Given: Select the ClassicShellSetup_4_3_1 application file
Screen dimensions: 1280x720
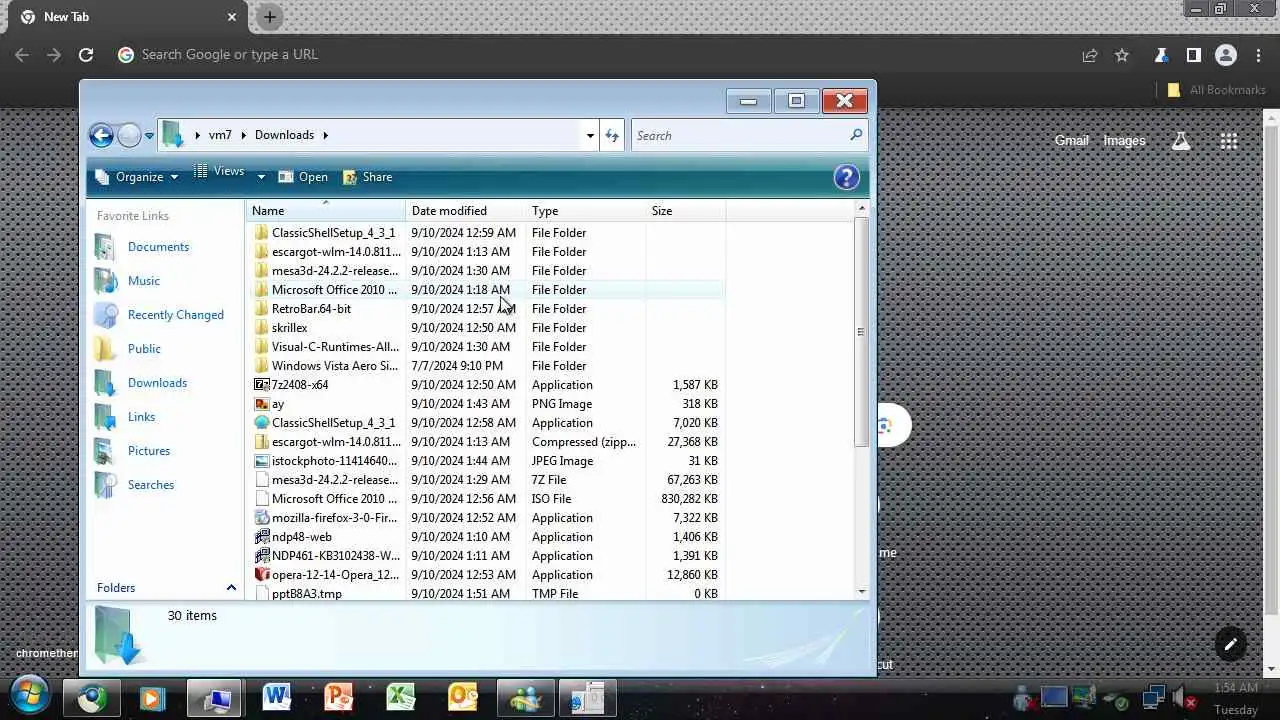Looking at the screenshot, I should 333,423.
